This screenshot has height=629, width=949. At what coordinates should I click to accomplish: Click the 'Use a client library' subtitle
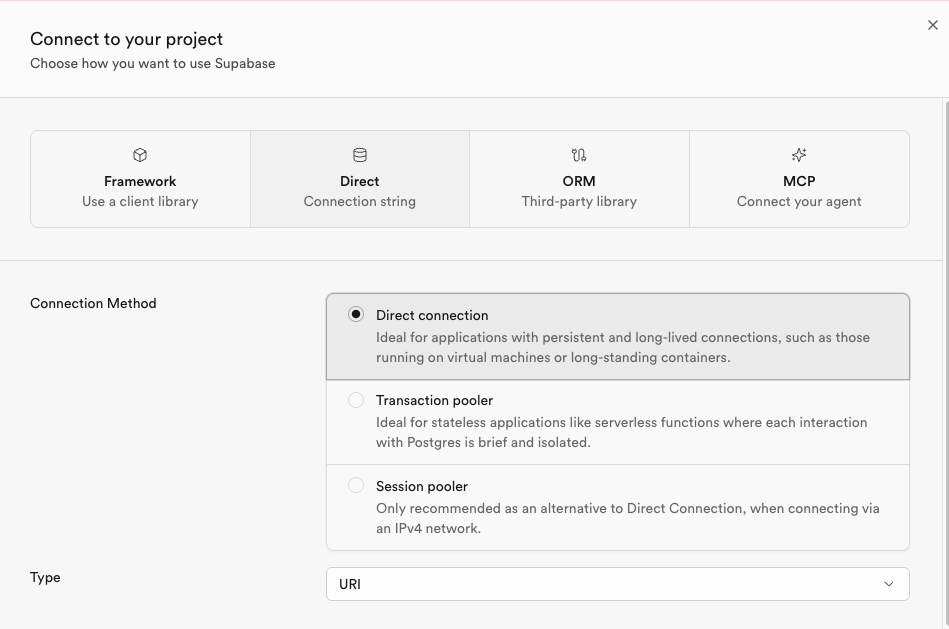pos(140,202)
